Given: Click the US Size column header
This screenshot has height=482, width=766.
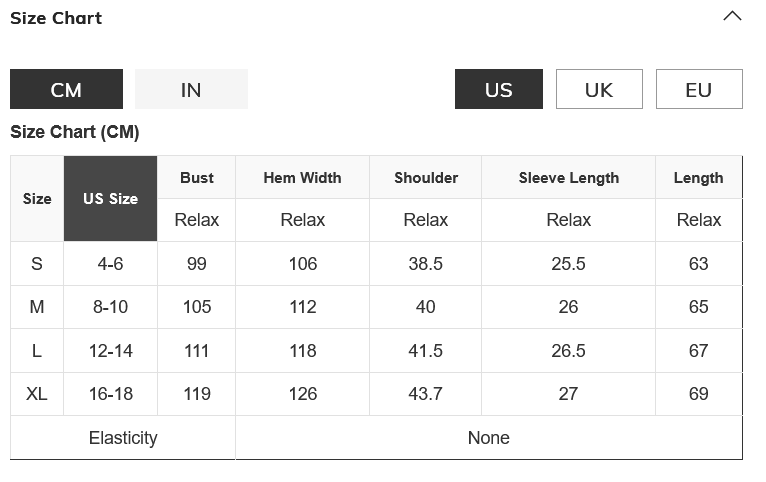Looking at the screenshot, I should coord(110,199).
